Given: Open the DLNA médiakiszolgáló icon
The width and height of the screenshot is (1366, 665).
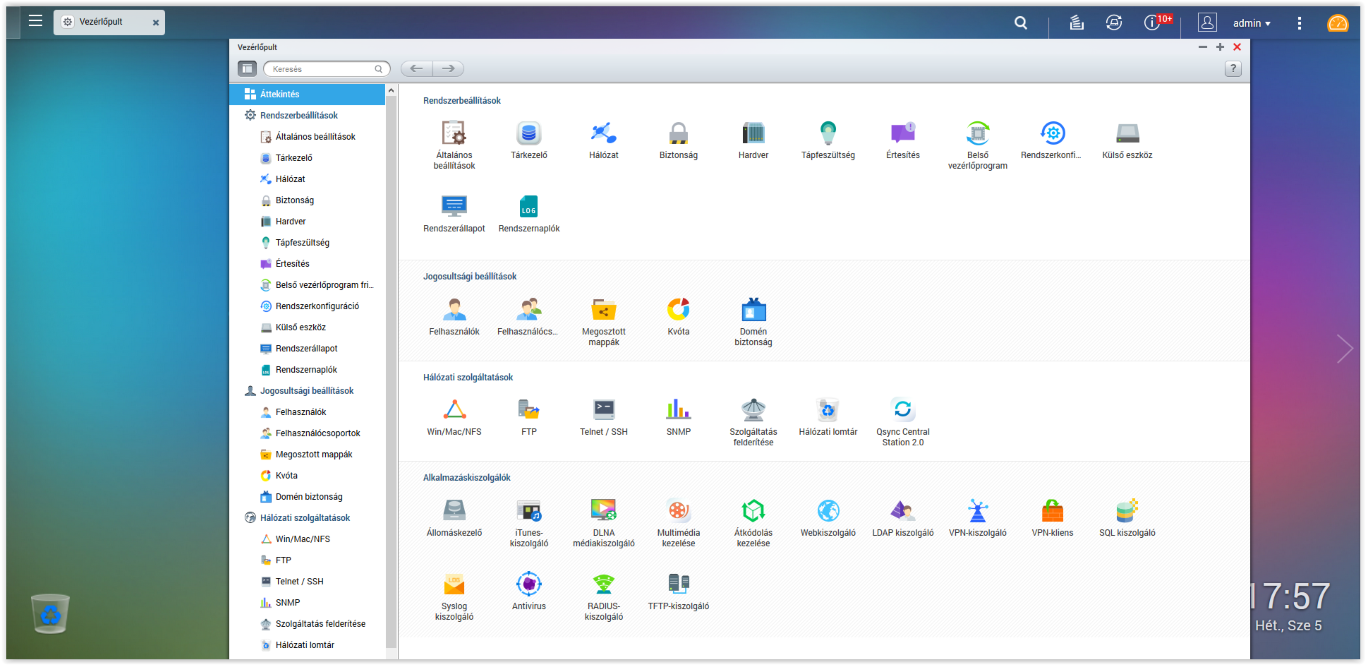Looking at the screenshot, I should tap(603, 511).
